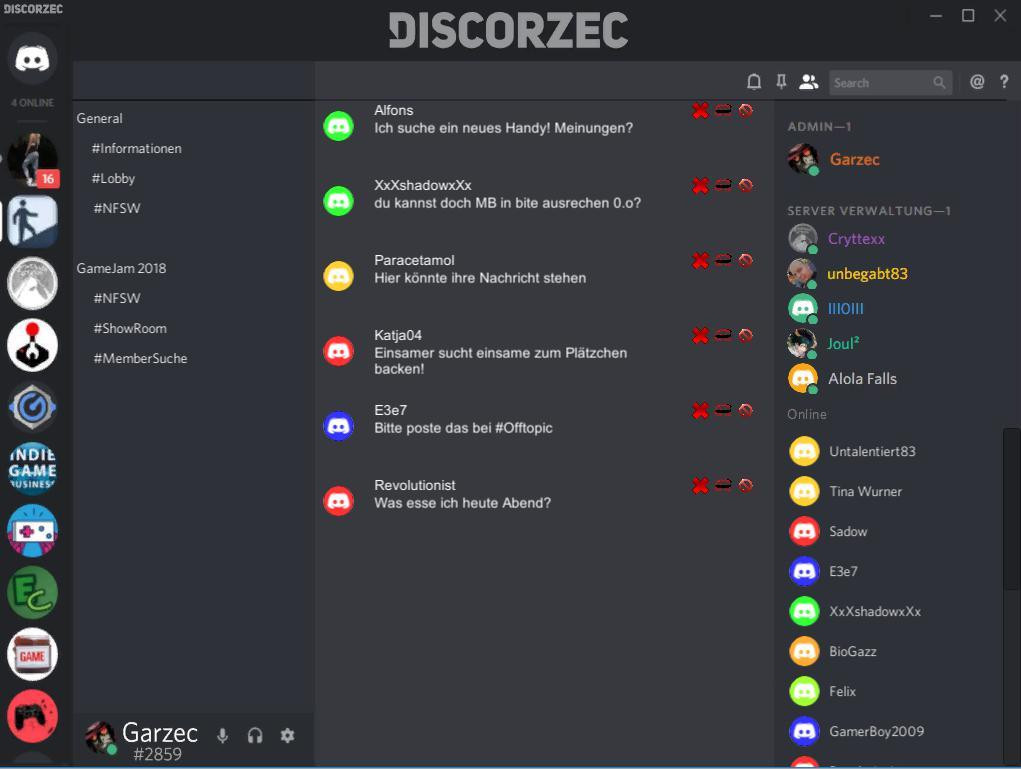Open #NFSW channel under General

click(117, 208)
